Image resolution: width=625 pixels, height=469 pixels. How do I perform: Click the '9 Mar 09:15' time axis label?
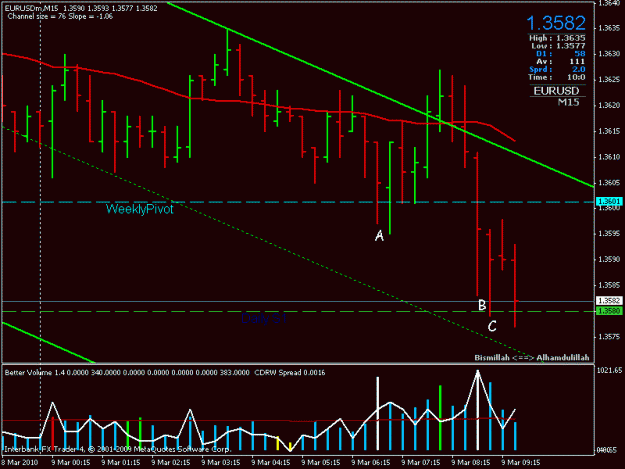point(521,463)
